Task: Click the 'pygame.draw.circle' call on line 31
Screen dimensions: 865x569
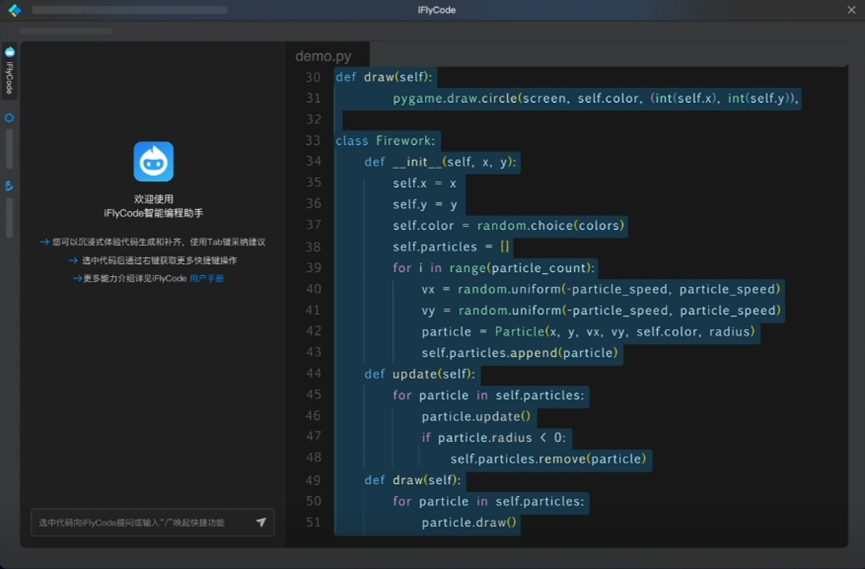Action: pyautogui.click(x=450, y=98)
